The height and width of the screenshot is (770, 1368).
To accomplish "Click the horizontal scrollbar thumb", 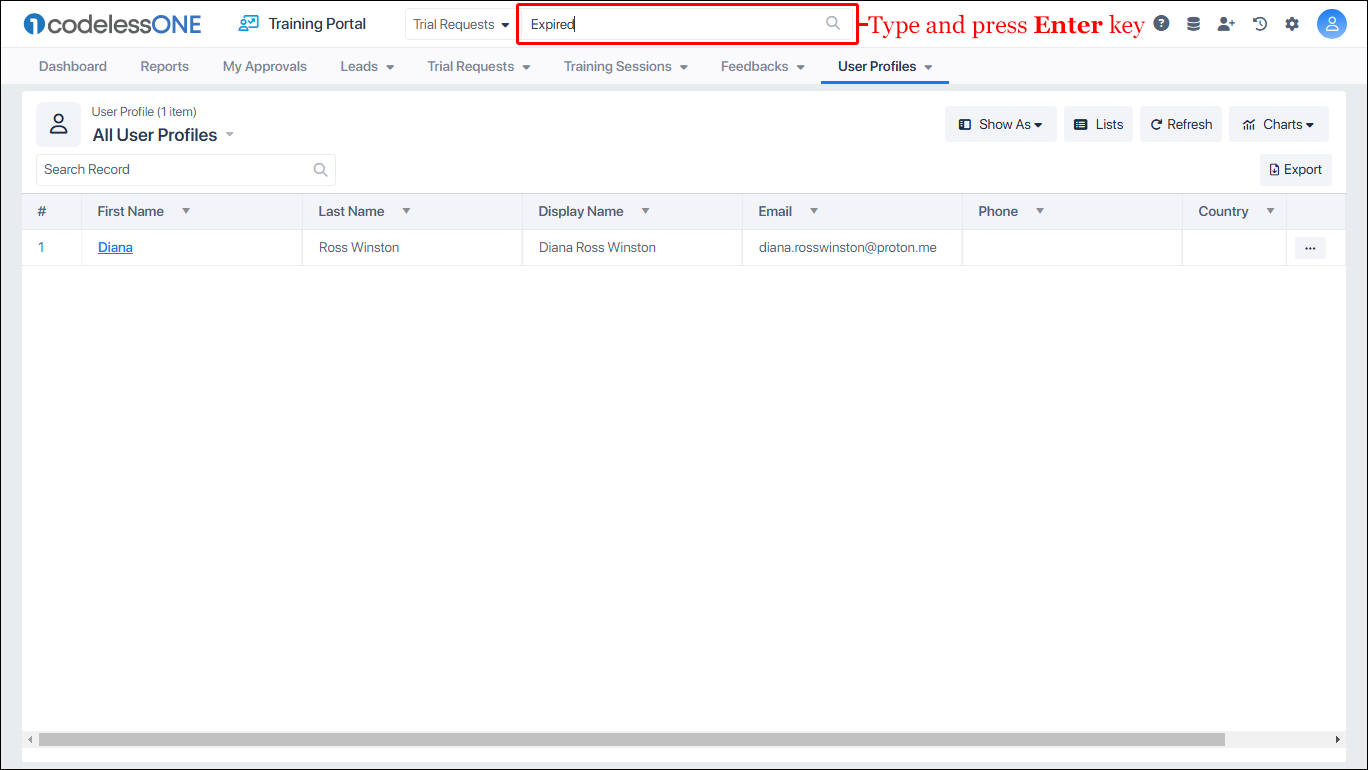I will coord(632,740).
